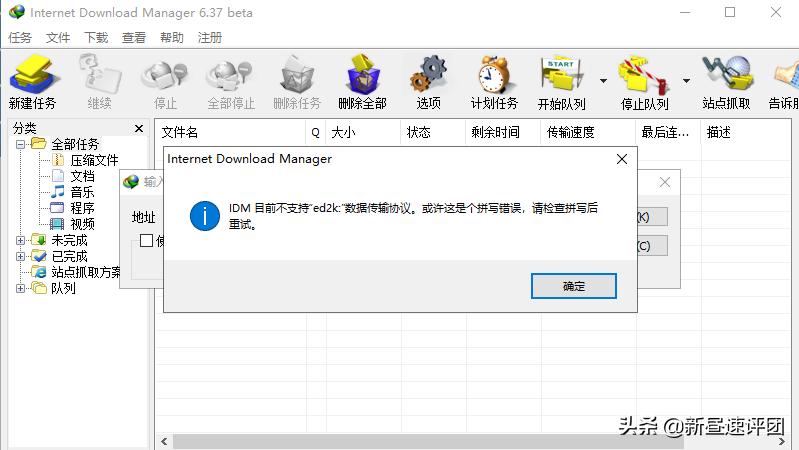Open 计划任务 alarm clock icon
The width and height of the screenshot is (799, 450).
[x=494, y=74]
